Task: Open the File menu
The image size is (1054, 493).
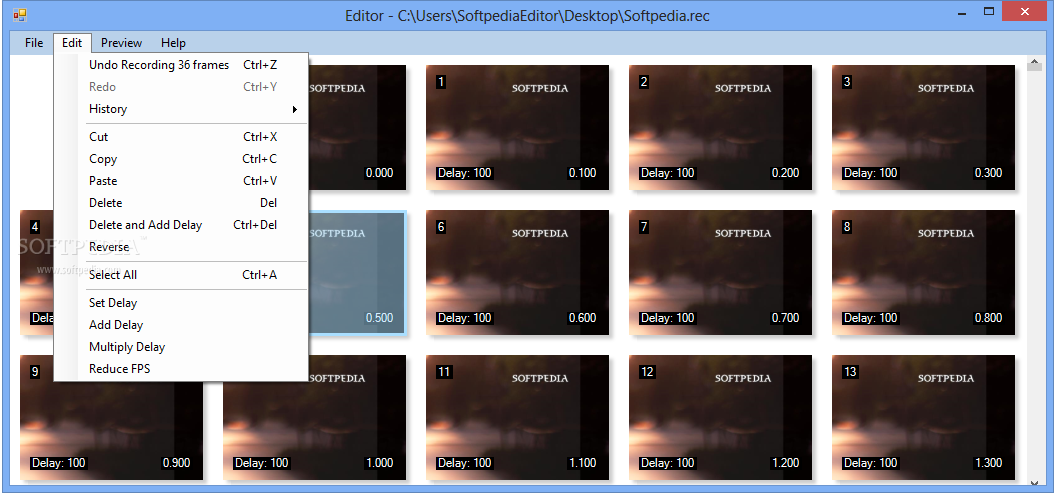Action: point(34,43)
